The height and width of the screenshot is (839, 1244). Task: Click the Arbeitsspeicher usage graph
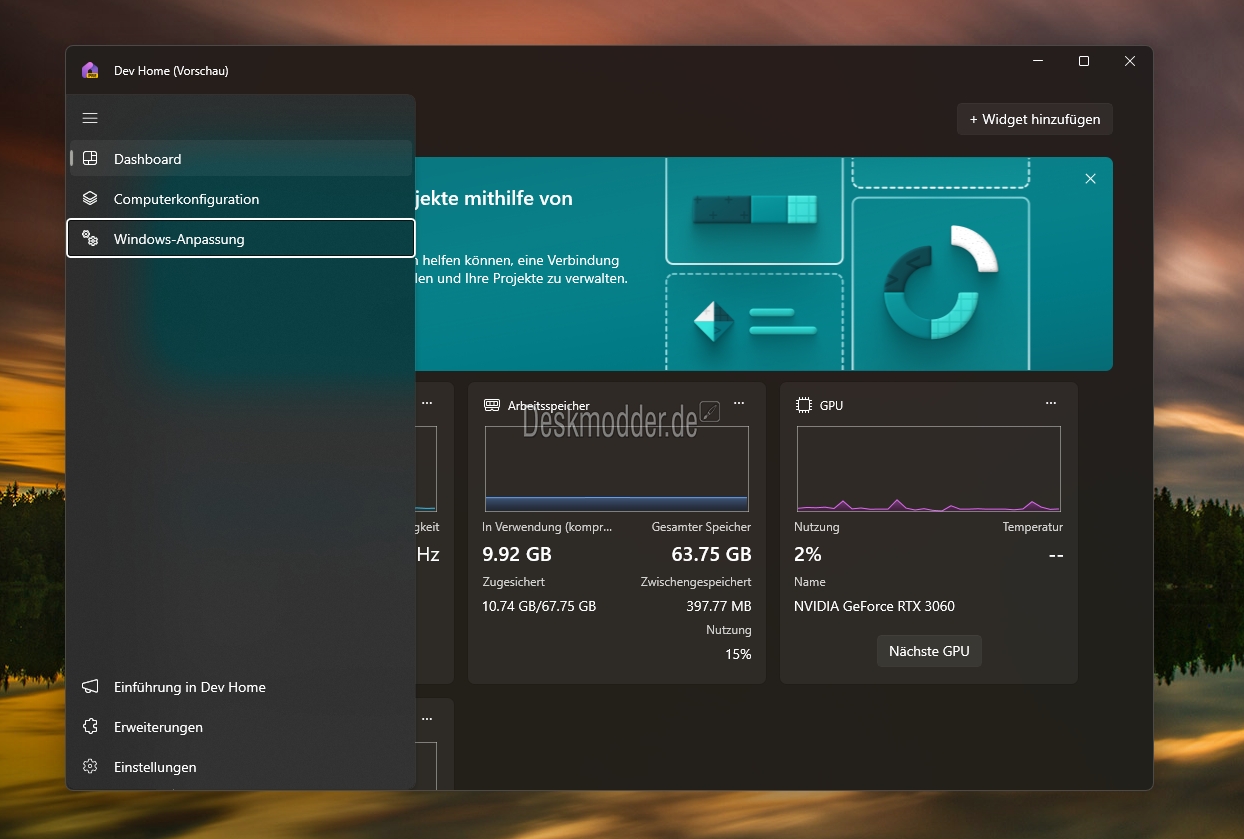[616, 469]
